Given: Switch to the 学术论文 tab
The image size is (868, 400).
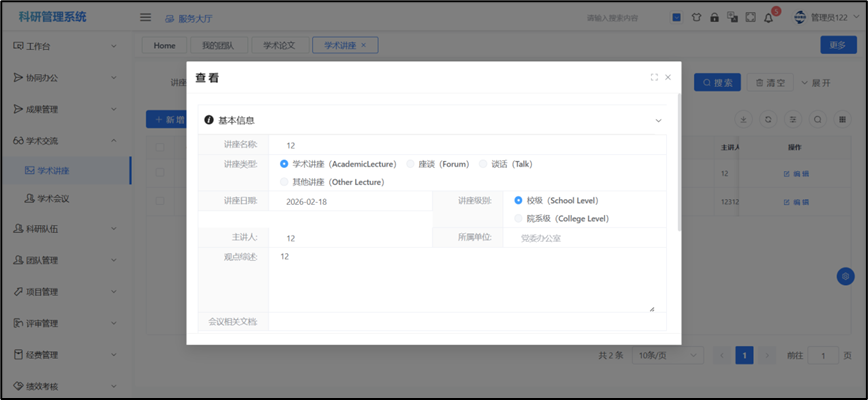Looking at the screenshot, I should pos(279,45).
